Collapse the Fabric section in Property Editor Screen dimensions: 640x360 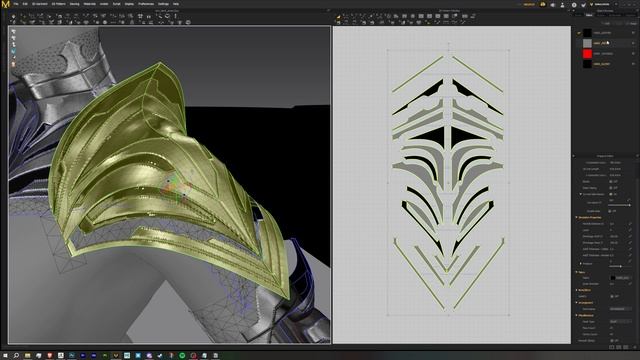576,272
